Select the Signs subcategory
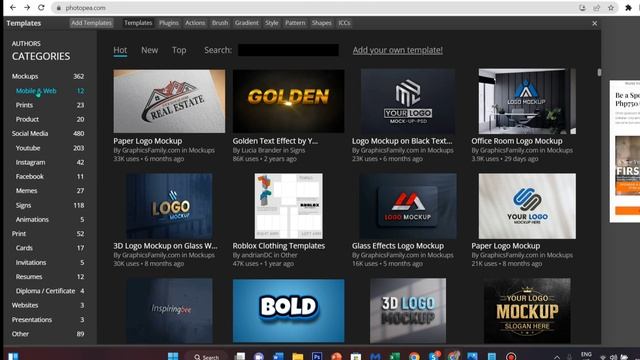This screenshot has width=640, height=360. click(49, 205)
